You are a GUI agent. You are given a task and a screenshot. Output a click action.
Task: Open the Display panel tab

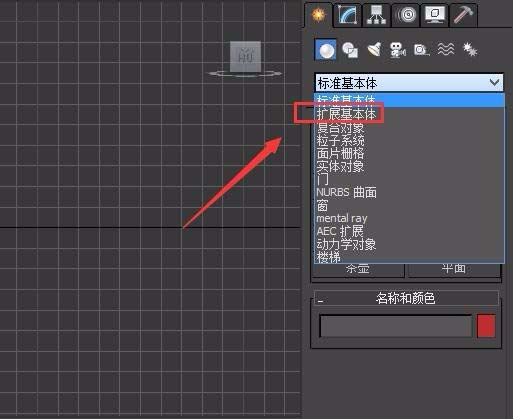435,15
